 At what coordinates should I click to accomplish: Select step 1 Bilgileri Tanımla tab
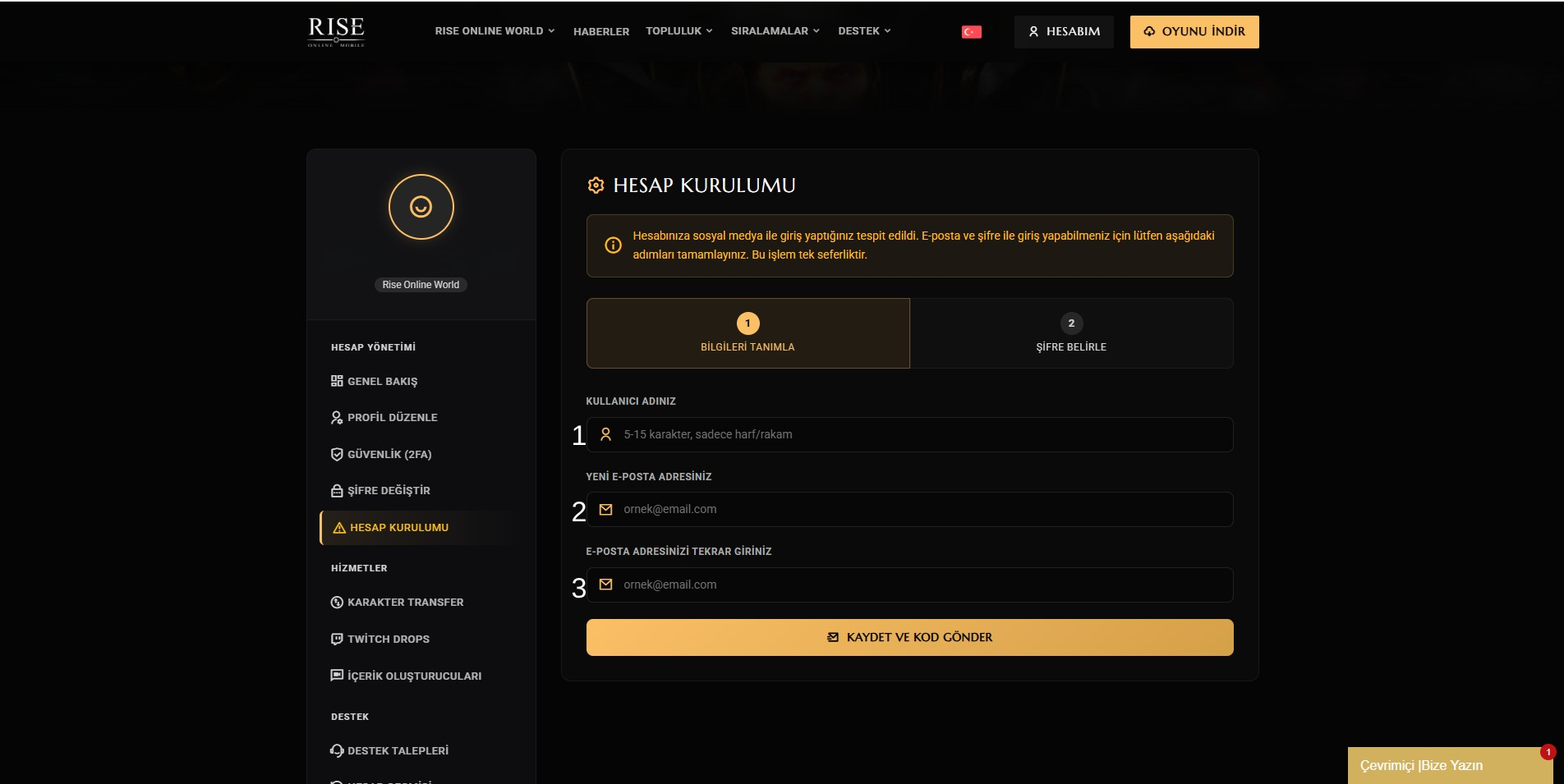click(x=747, y=333)
